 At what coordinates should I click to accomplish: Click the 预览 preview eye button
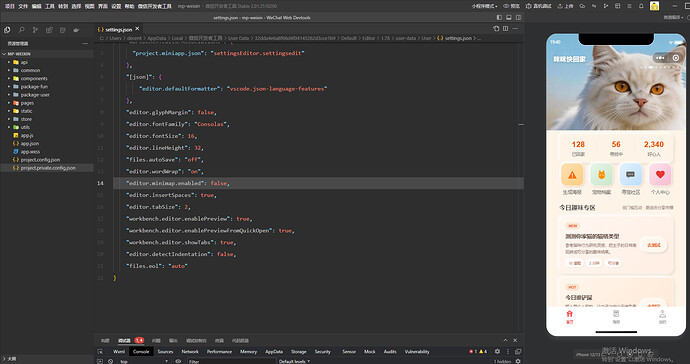coord(512,6)
